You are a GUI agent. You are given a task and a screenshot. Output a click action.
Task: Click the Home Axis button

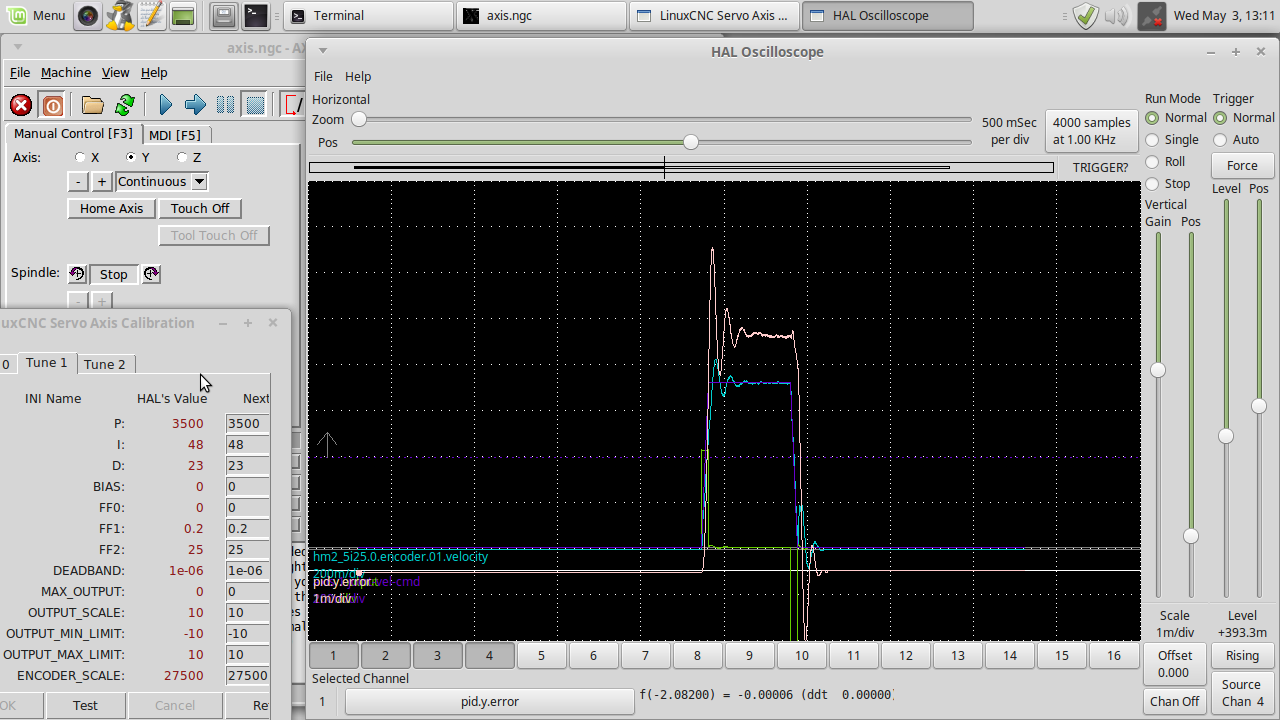coord(111,208)
